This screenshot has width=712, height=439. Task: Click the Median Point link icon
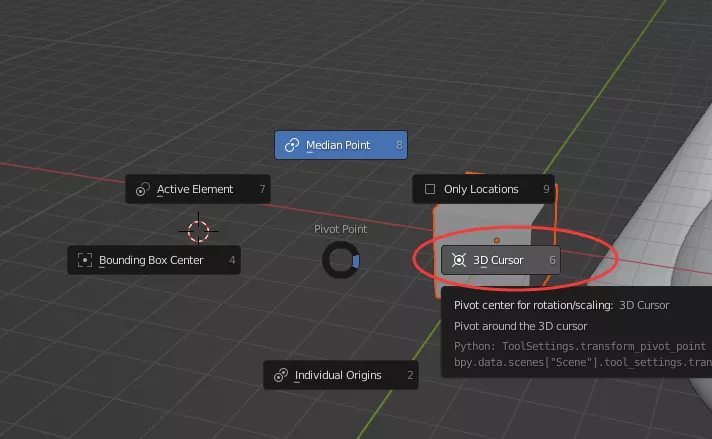click(292, 145)
